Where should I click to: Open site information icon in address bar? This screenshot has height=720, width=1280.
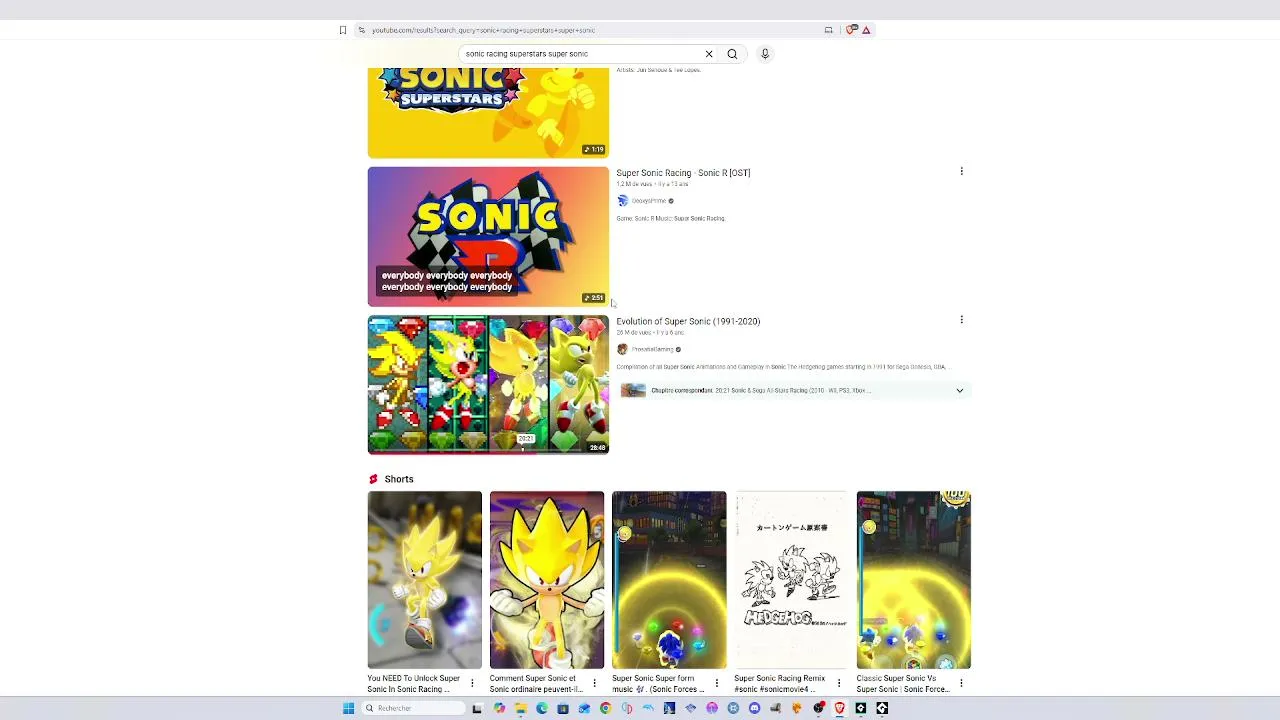pyautogui.click(x=361, y=30)
